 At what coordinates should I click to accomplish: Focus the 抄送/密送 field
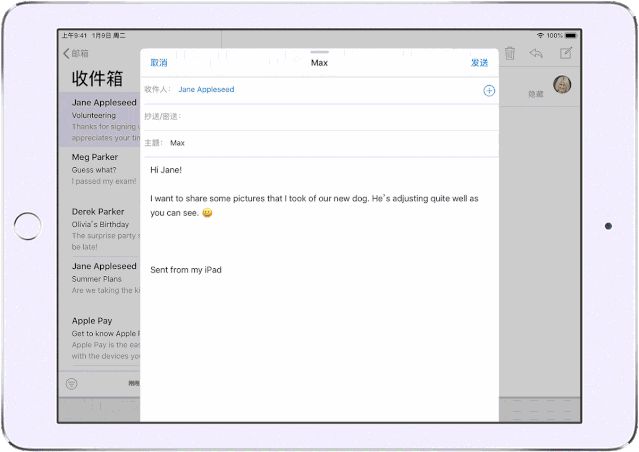pos(320,117)
